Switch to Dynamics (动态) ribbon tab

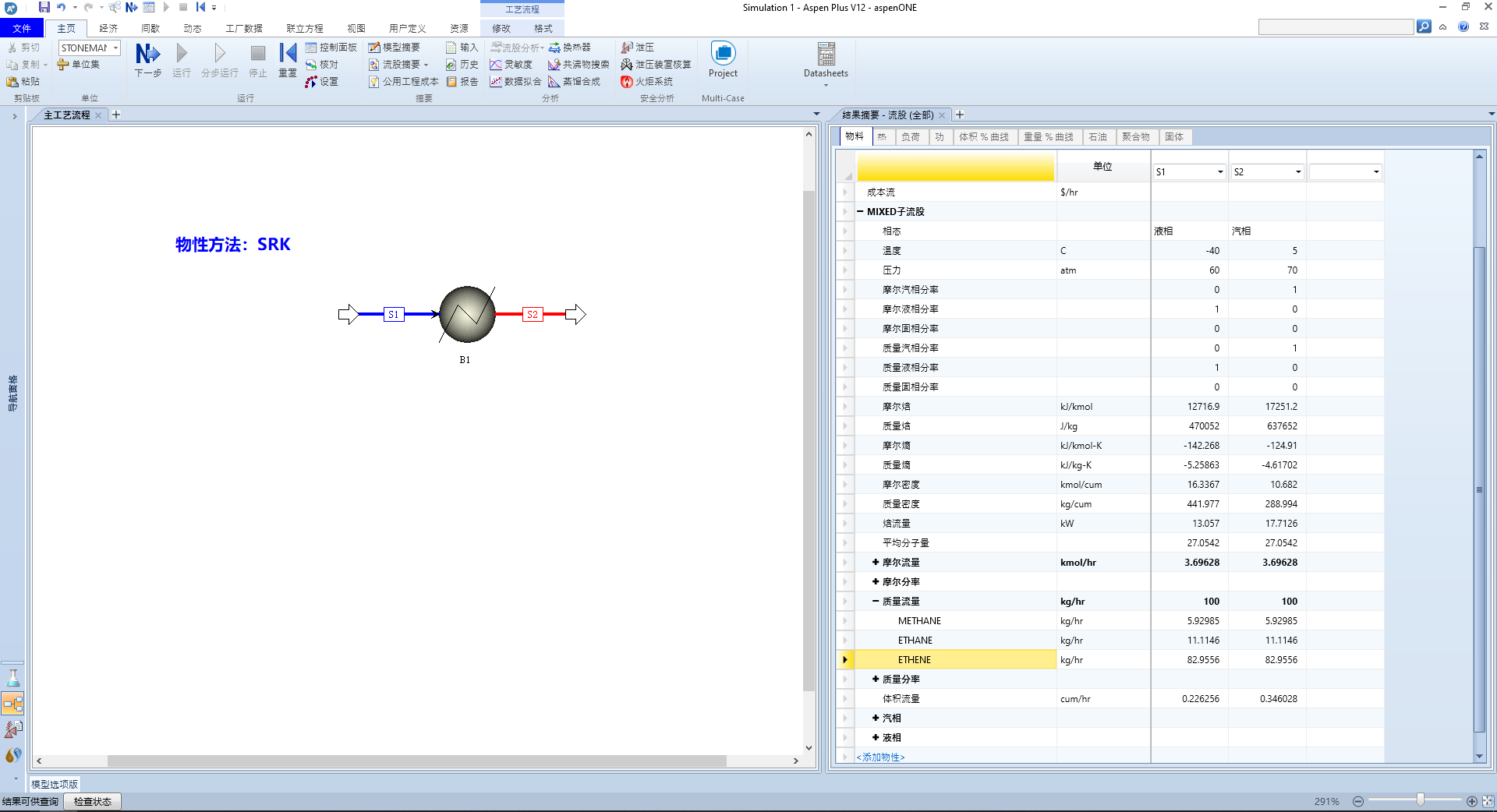pos(193,28)
